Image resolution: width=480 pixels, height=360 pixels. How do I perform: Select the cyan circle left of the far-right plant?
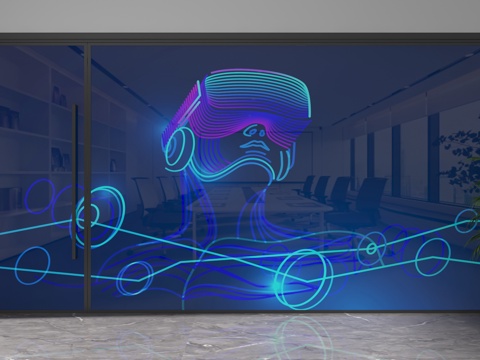click(433, 257)
